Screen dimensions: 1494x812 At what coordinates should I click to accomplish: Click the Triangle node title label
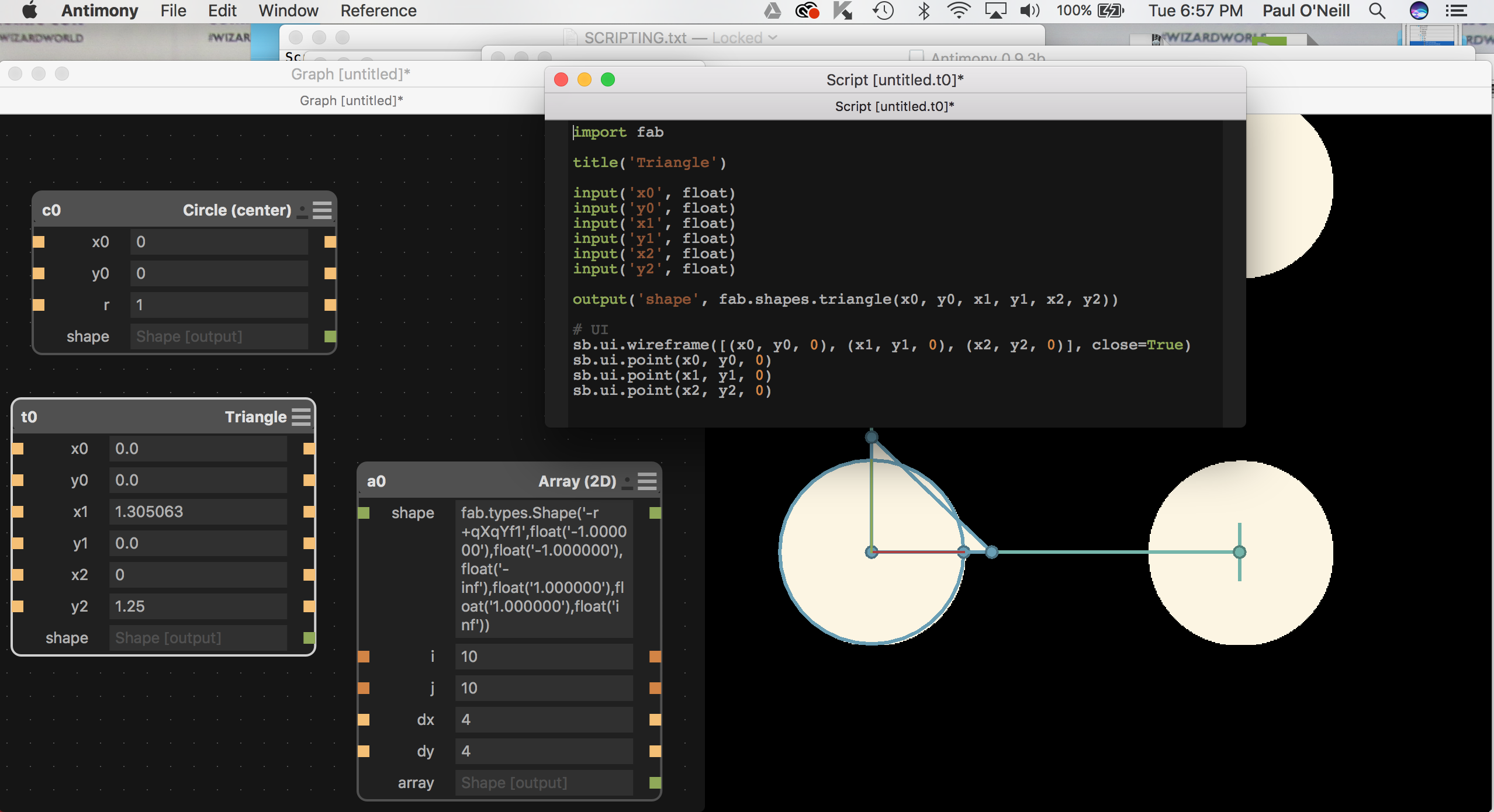click(255, 417)
